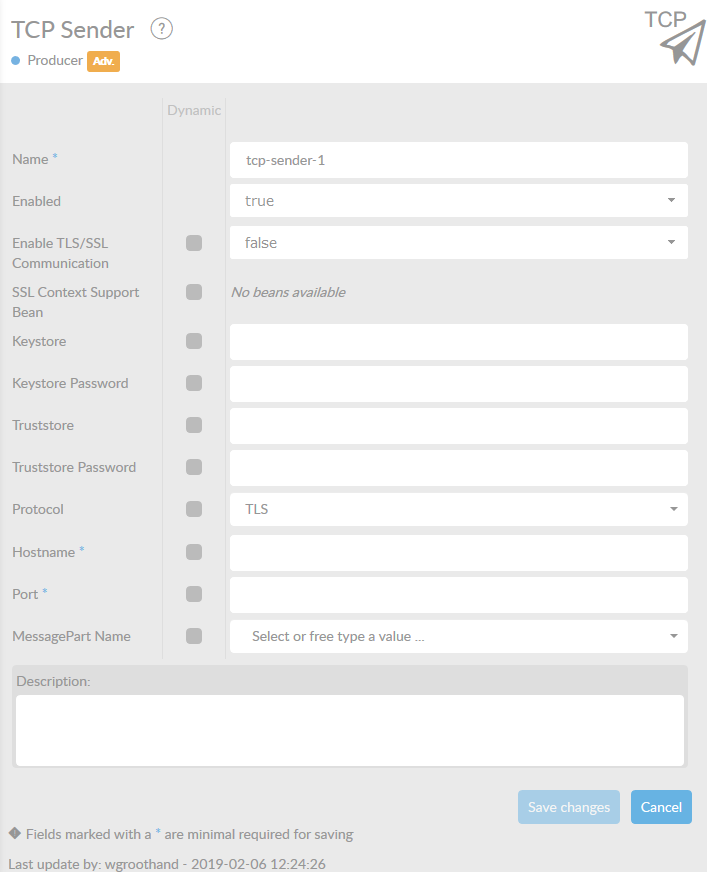Focus the Name field containing tcp-sender-1

[x=458, y=159]
